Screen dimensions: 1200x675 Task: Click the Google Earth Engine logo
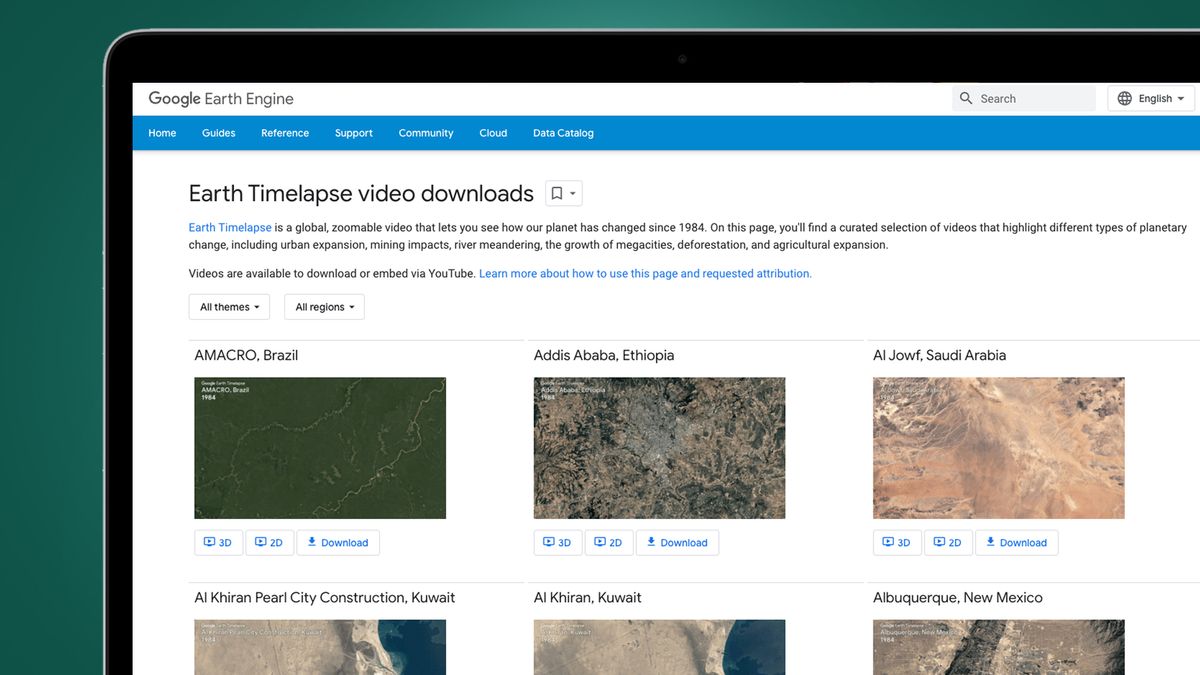[x=220, y=98]
